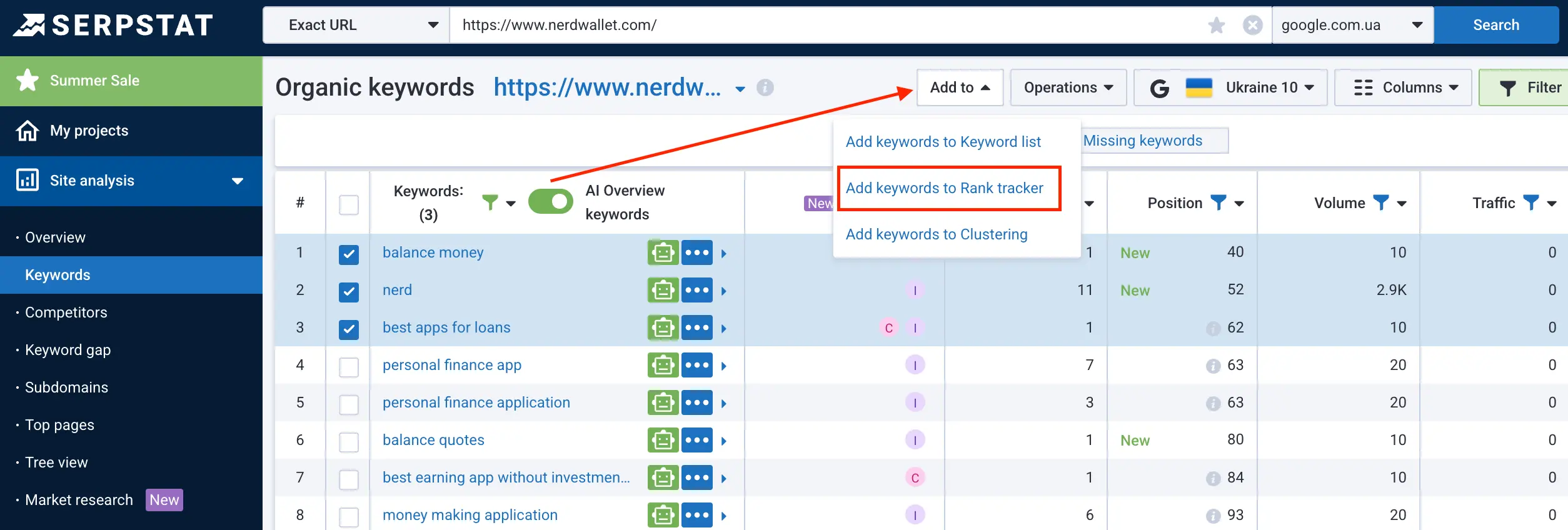Open three-dots menu for personal finance application

(x=697, y=403)
